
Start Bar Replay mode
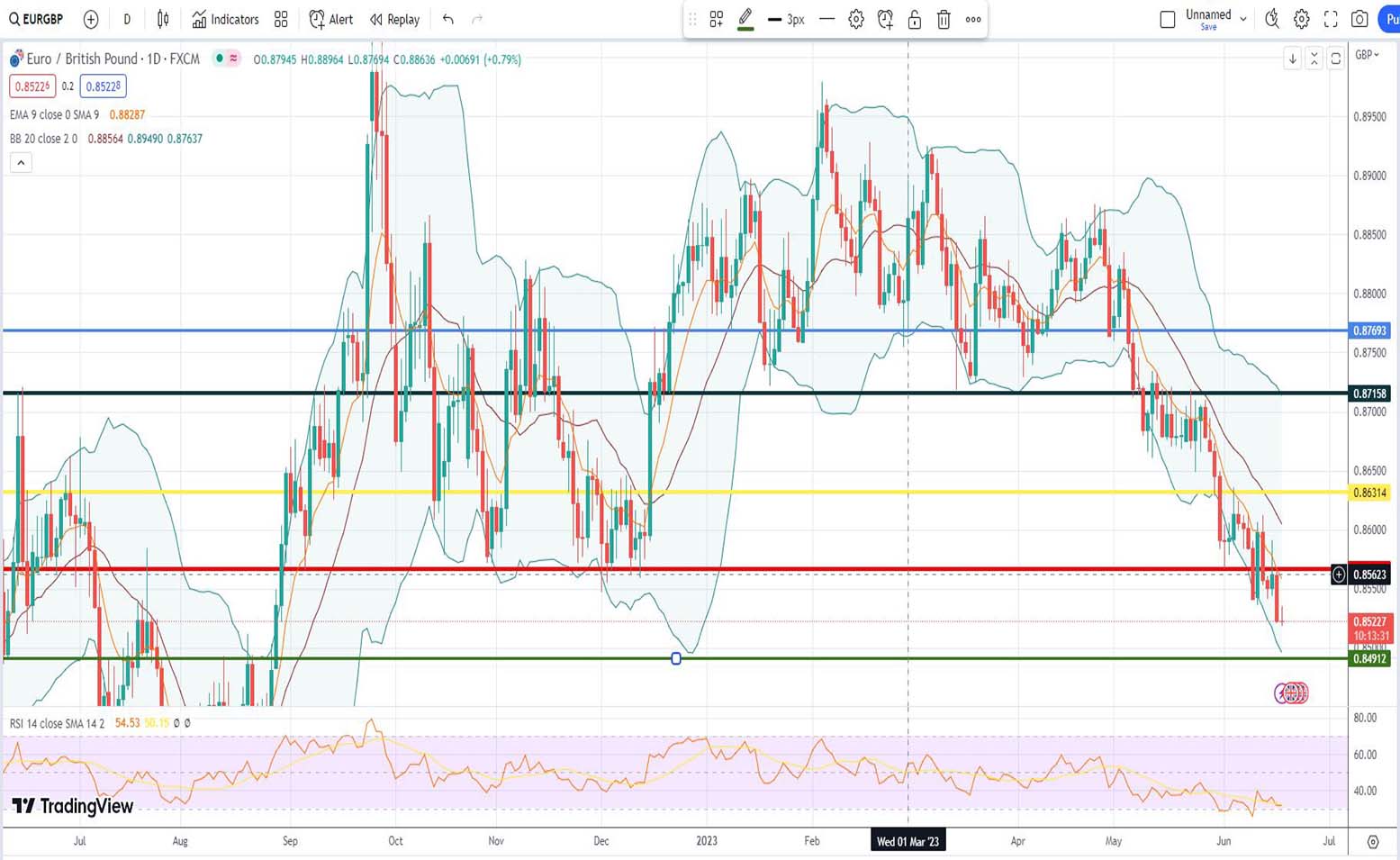[x=394, y=19]
